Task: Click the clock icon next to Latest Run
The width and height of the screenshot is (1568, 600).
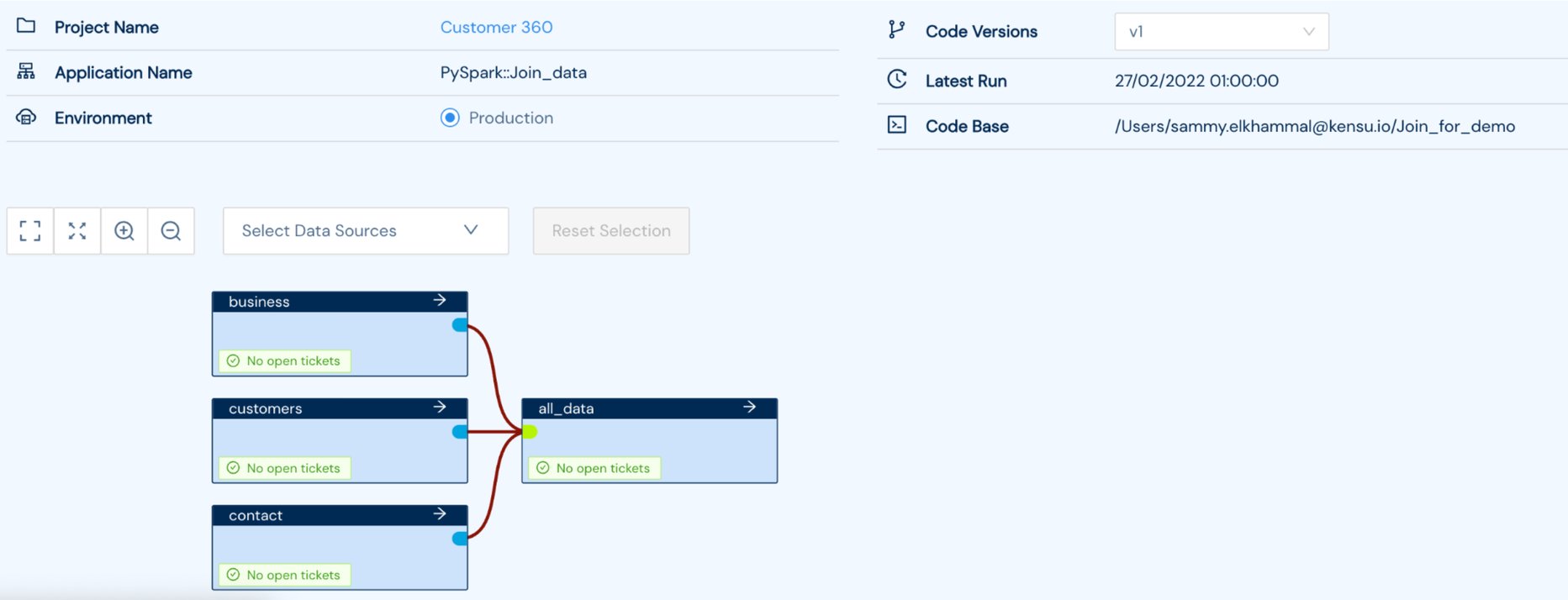Action: pyautogui.click(x=896, y=79)
